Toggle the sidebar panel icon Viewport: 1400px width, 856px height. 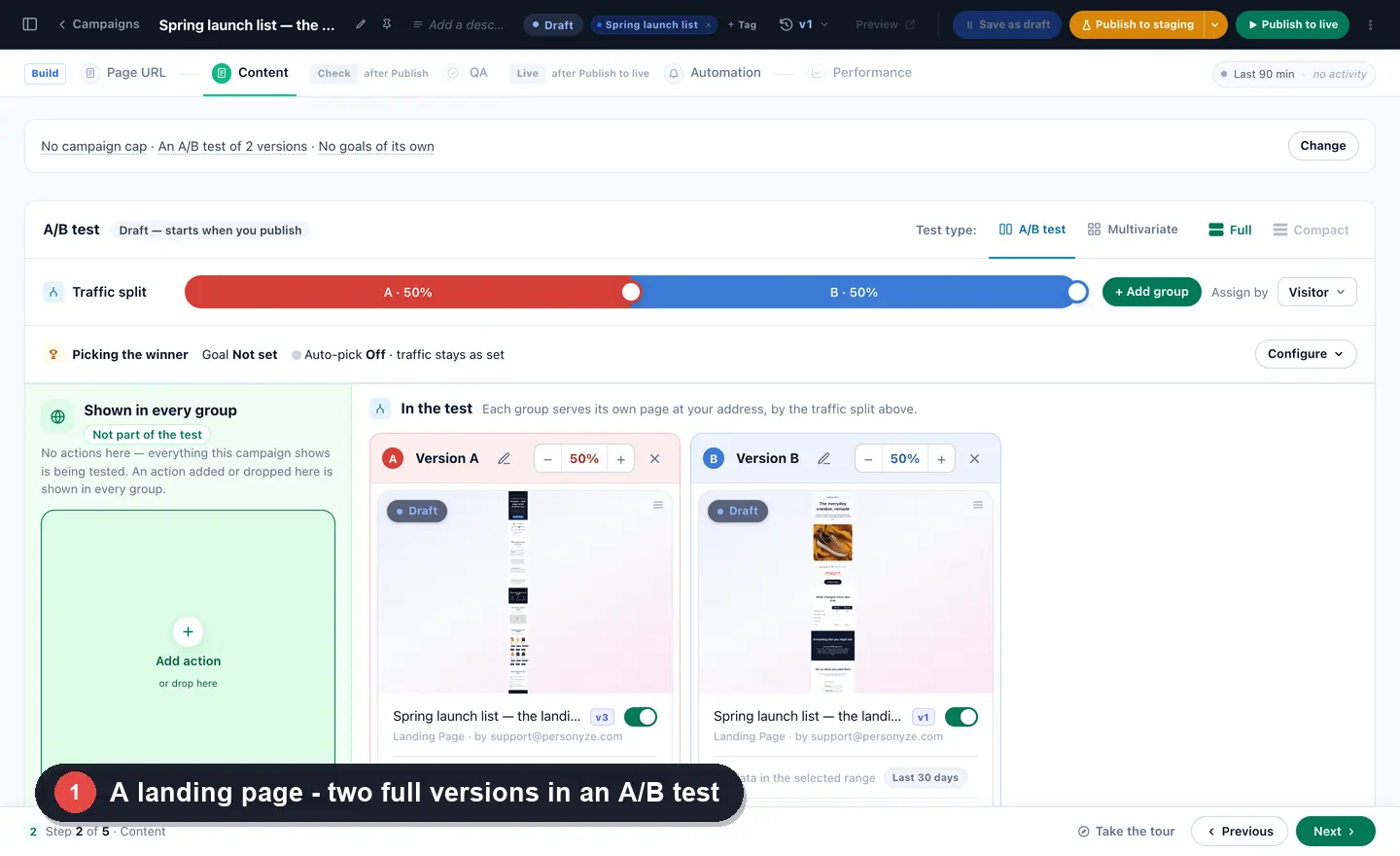[29, 24]
